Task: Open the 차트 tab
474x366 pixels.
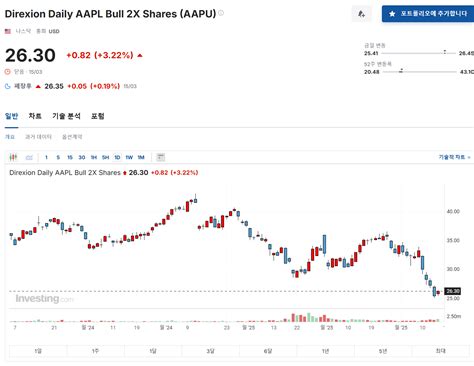Action: coord(35,116)
